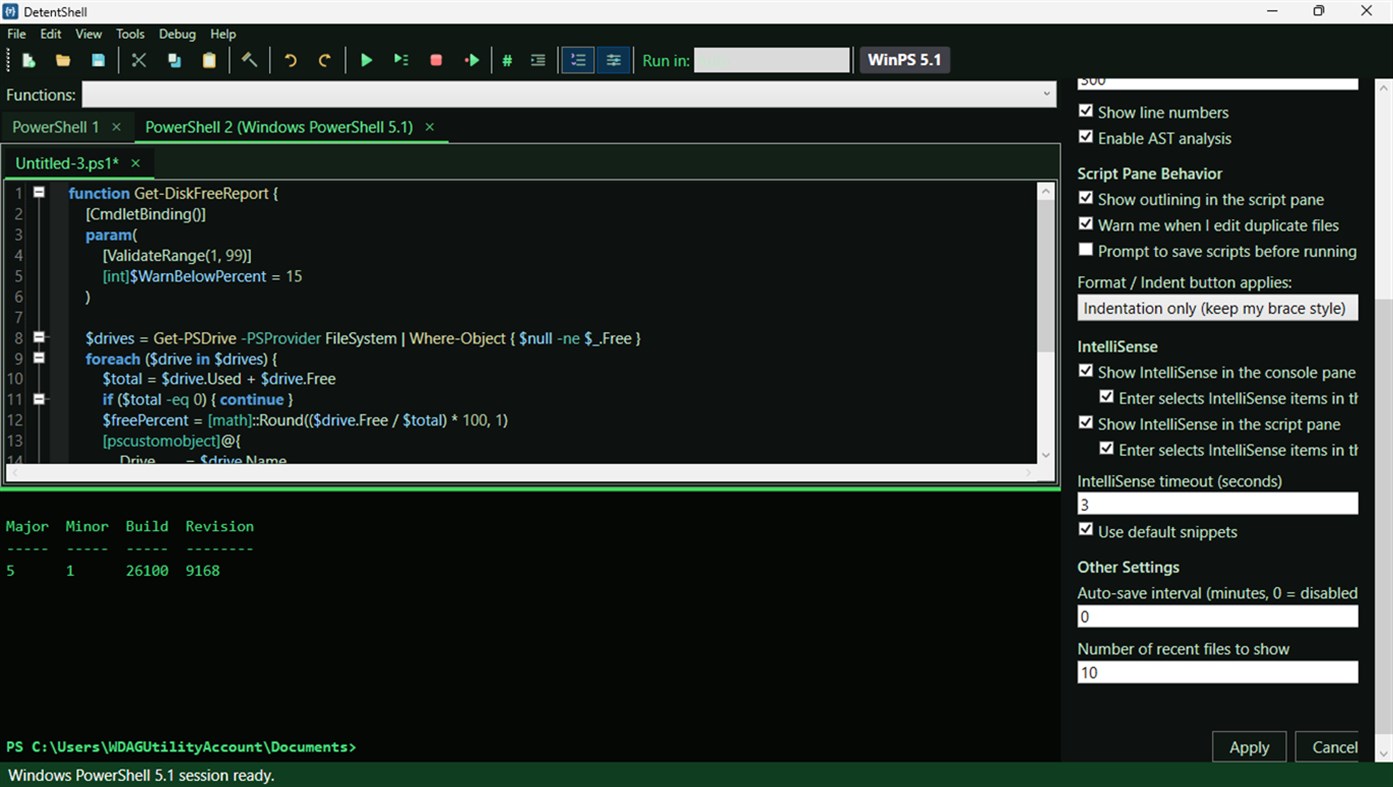Open a script with the folder icon
The image size is (1393, 787).
coord(63,60)
